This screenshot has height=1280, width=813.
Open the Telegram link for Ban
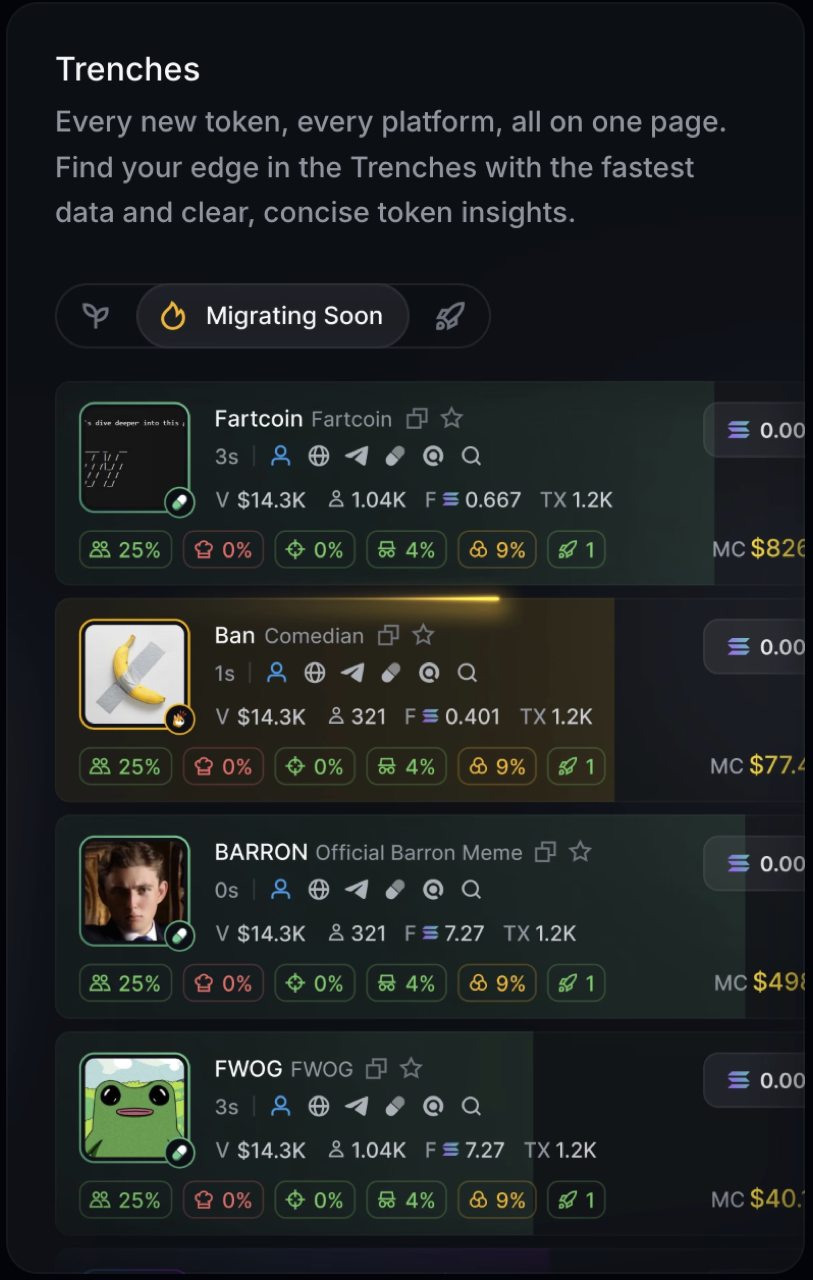pyautogui.click(x=353, y=673)
